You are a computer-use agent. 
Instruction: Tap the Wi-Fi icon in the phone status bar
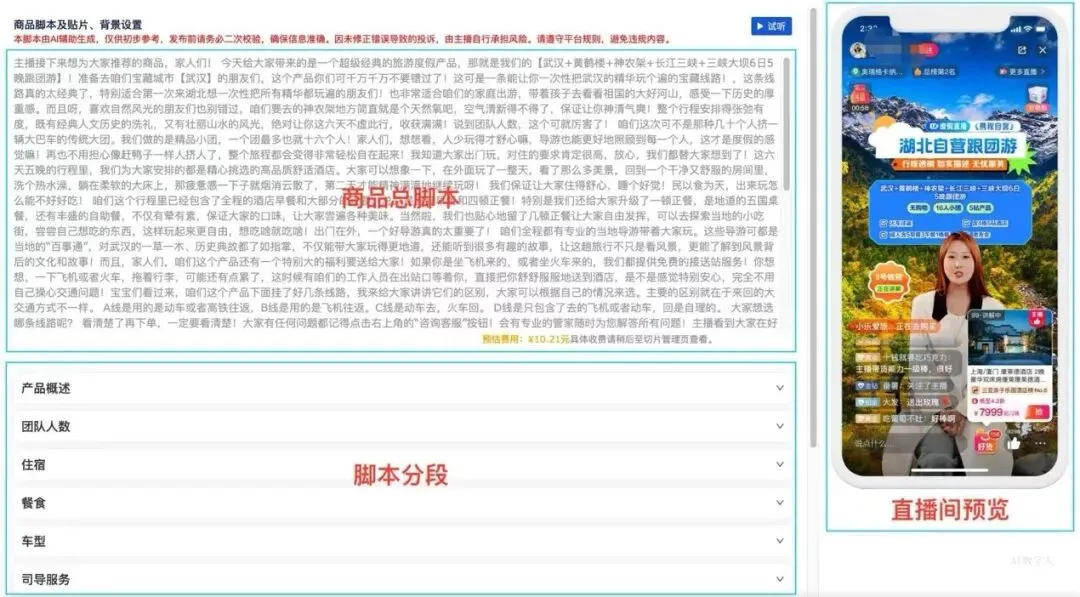tap(1028, 28)
